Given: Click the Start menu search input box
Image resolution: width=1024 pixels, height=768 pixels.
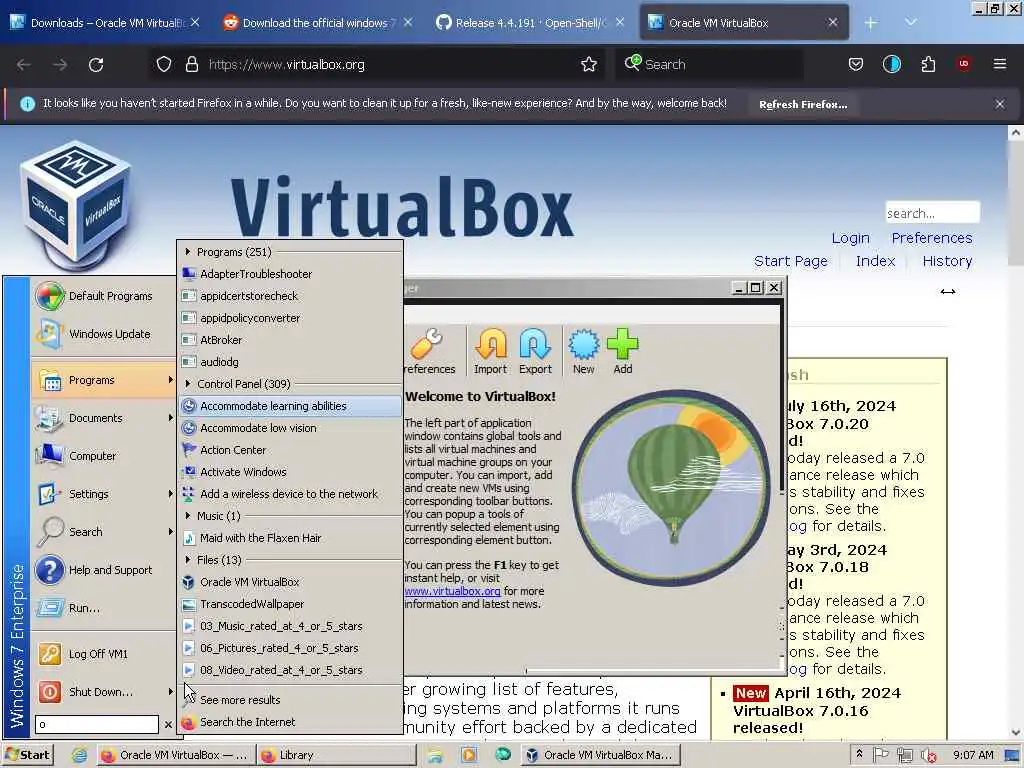Looking at the screenshot, I should tap(97, 724).
